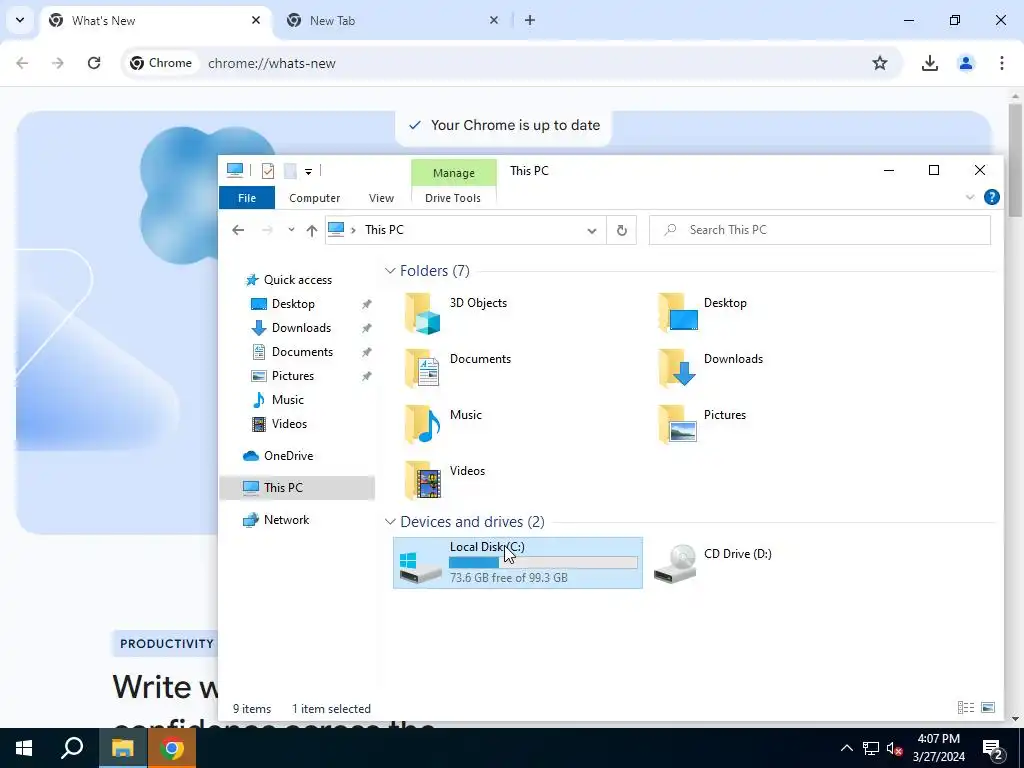Reload the Chrome page
This screenshot has height=768, width=1024.
pyautogui.click(x=94, y=63)
